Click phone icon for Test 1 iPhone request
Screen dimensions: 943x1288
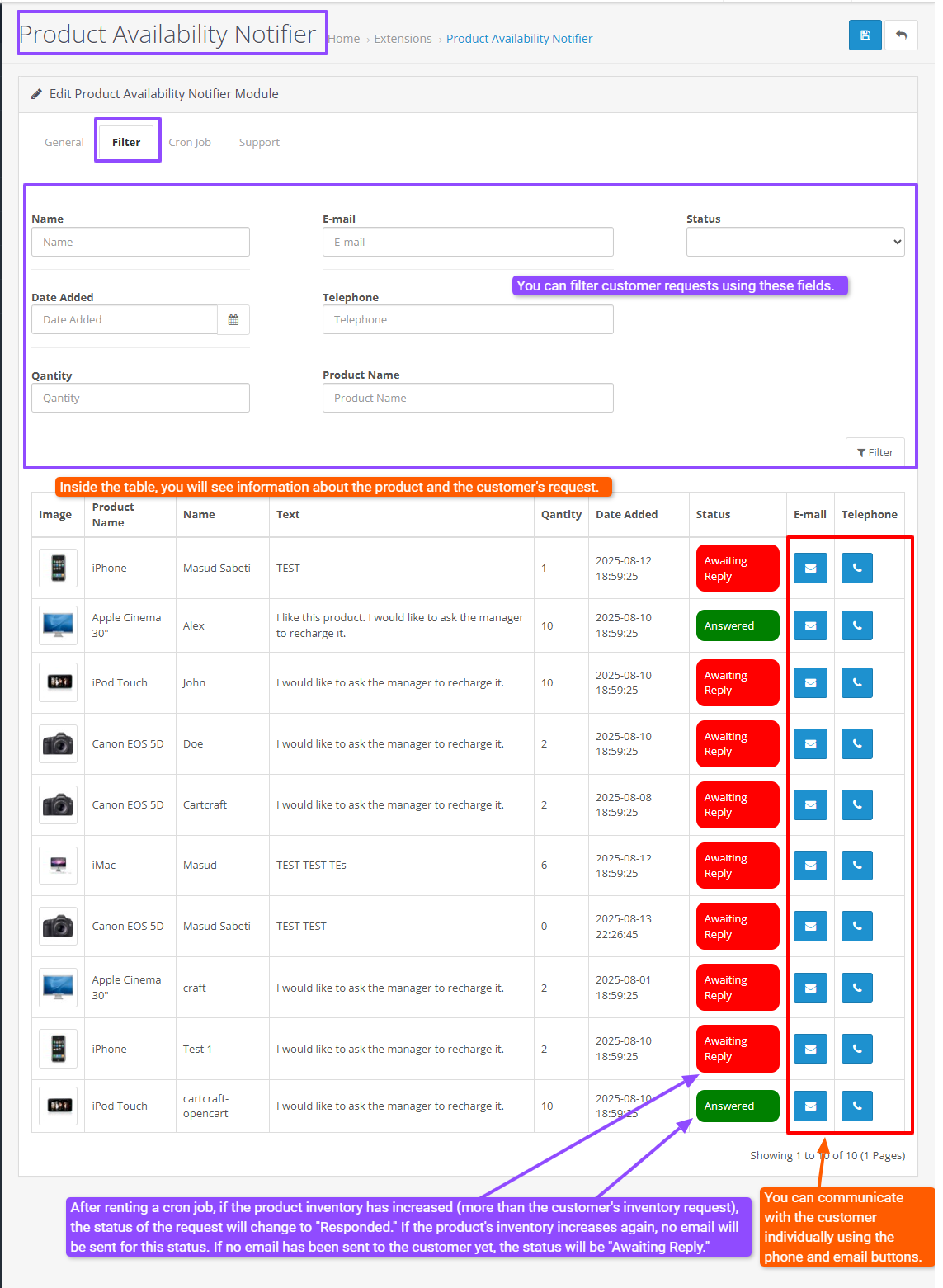pyautogui.click(x=856, y=1050)
